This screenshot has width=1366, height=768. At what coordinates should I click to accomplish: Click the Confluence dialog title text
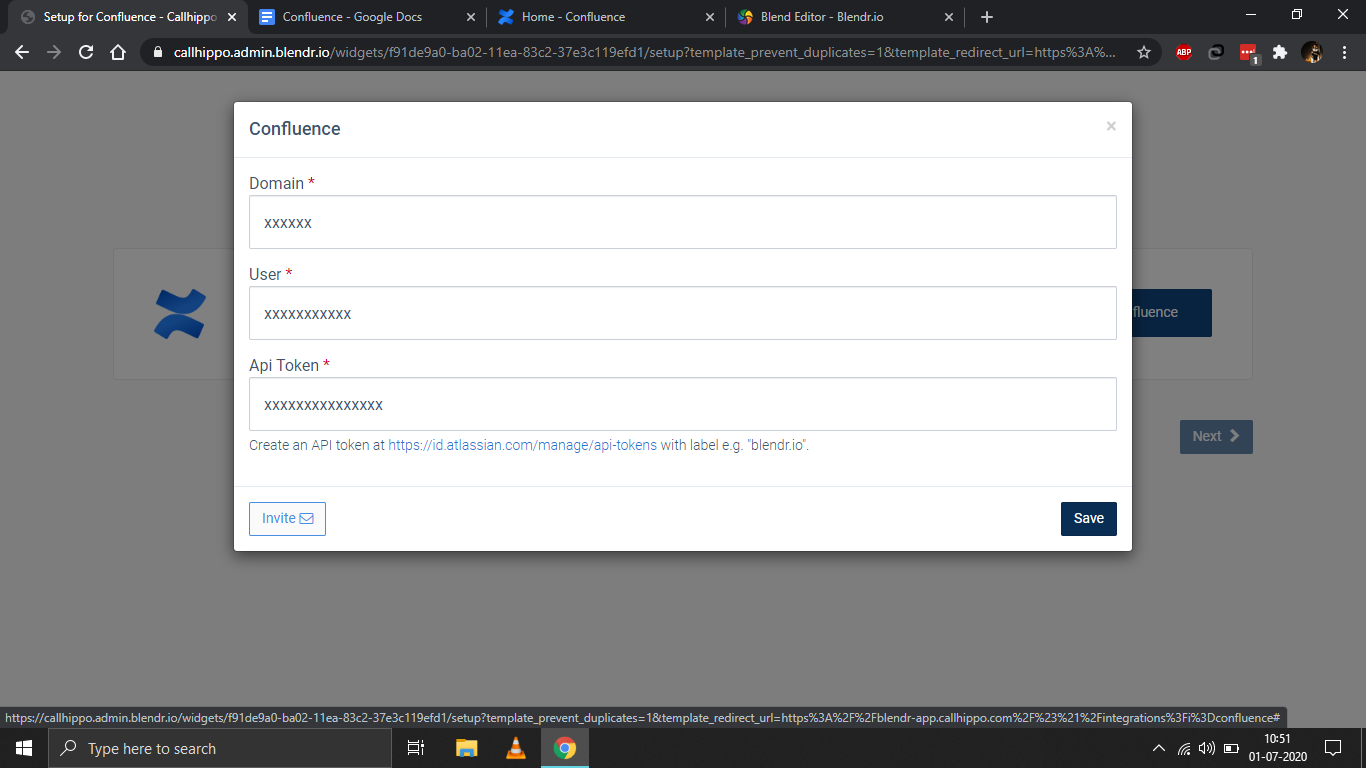295,129
